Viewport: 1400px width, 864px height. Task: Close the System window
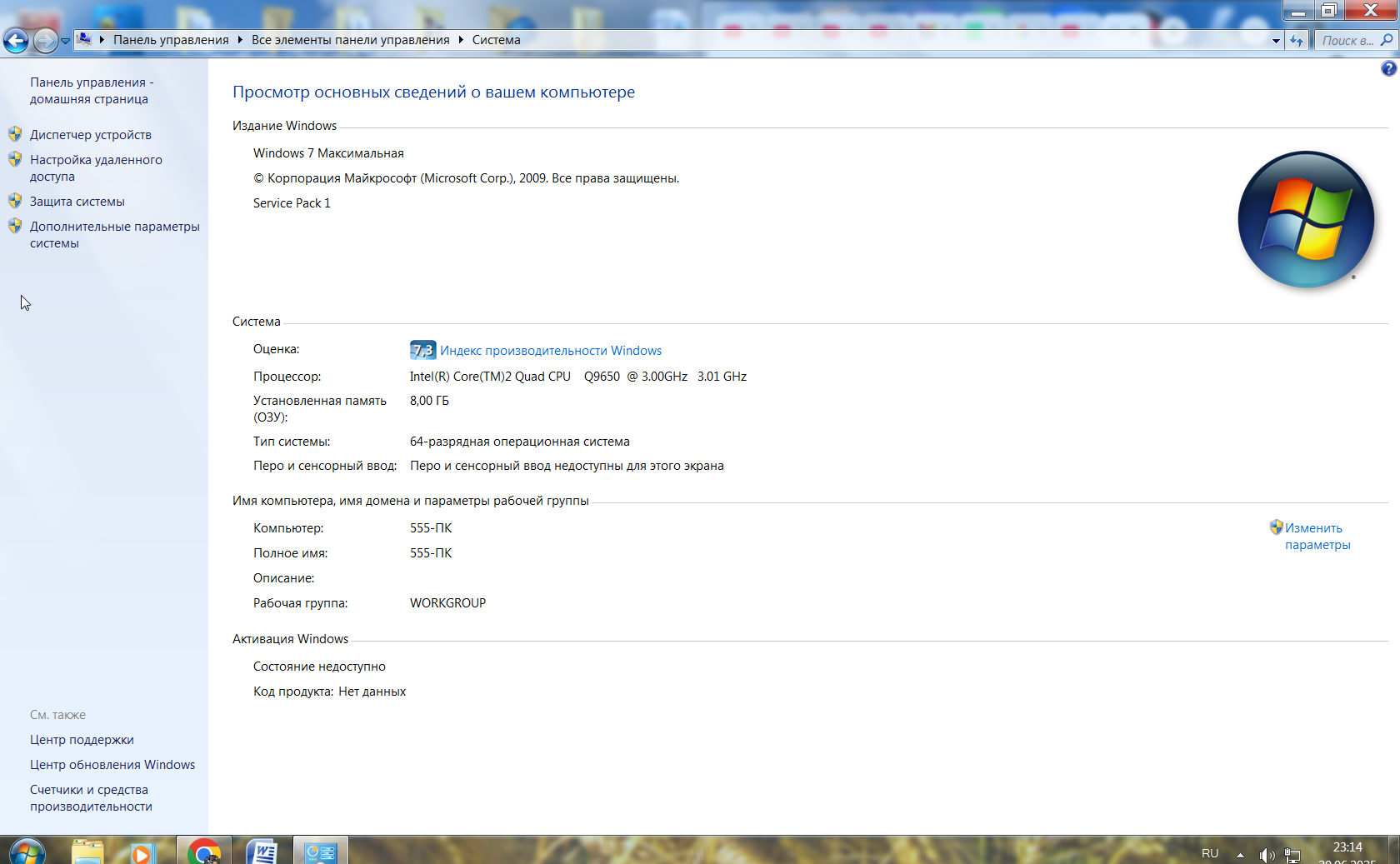coord(1370,10)
